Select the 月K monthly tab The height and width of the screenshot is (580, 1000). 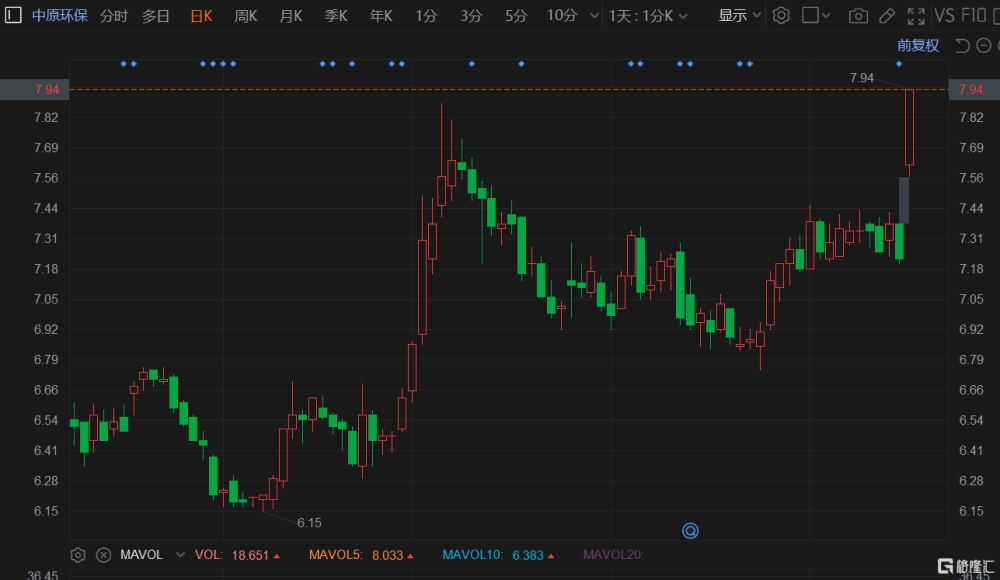click(x=291, y=16)
